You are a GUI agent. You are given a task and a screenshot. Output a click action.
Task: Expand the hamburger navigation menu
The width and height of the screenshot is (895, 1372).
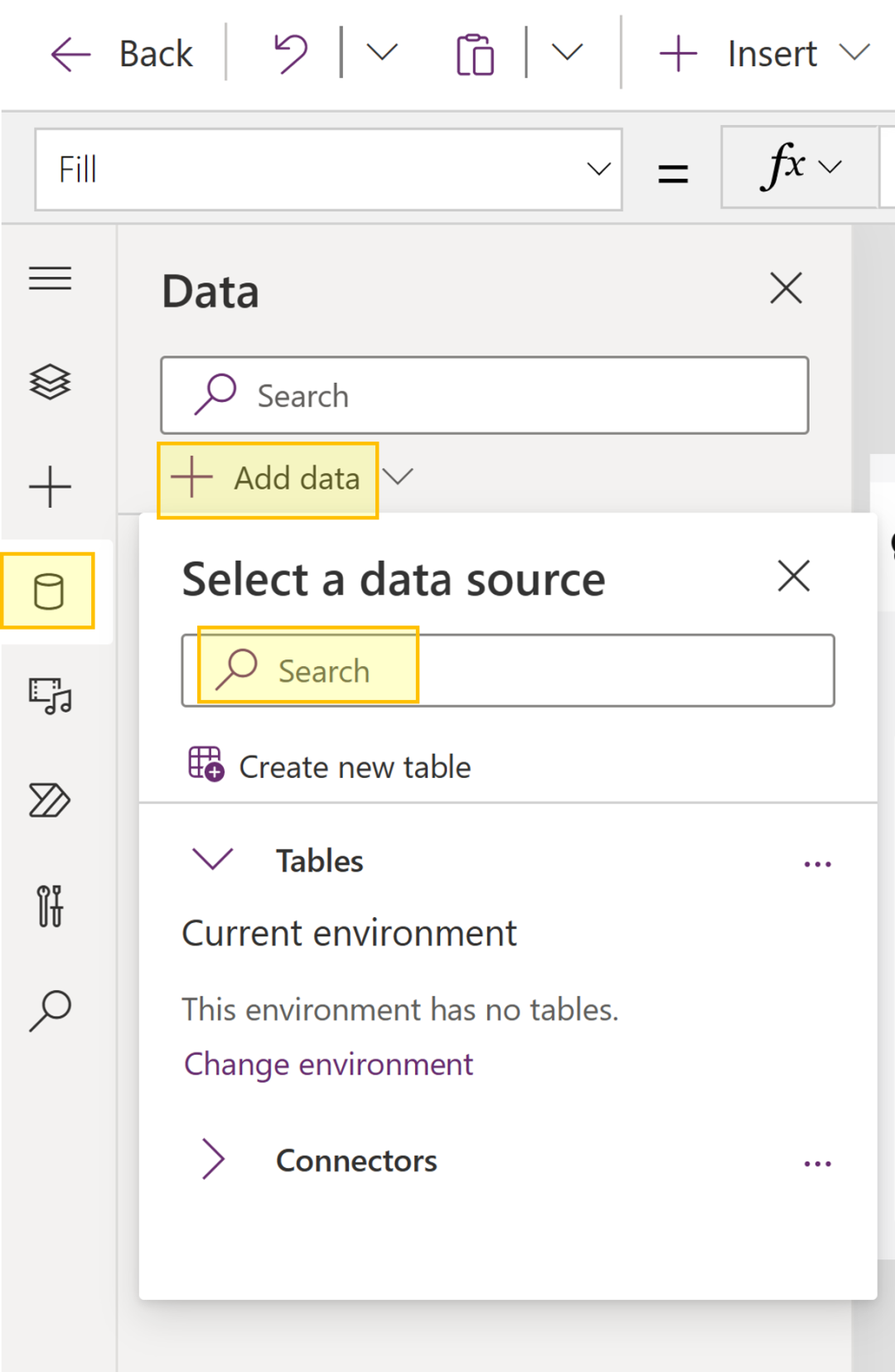50,278
